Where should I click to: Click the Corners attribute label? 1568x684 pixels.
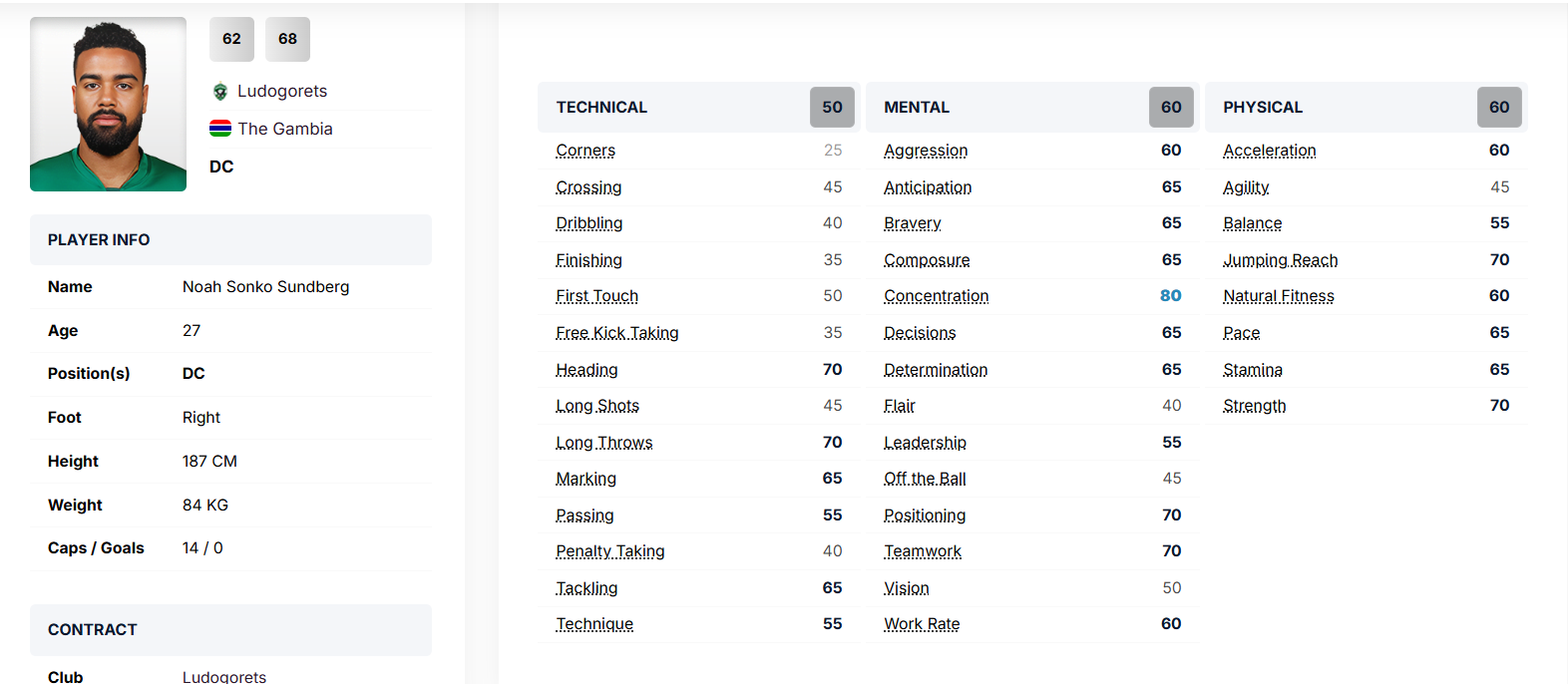tap(586, 151)
